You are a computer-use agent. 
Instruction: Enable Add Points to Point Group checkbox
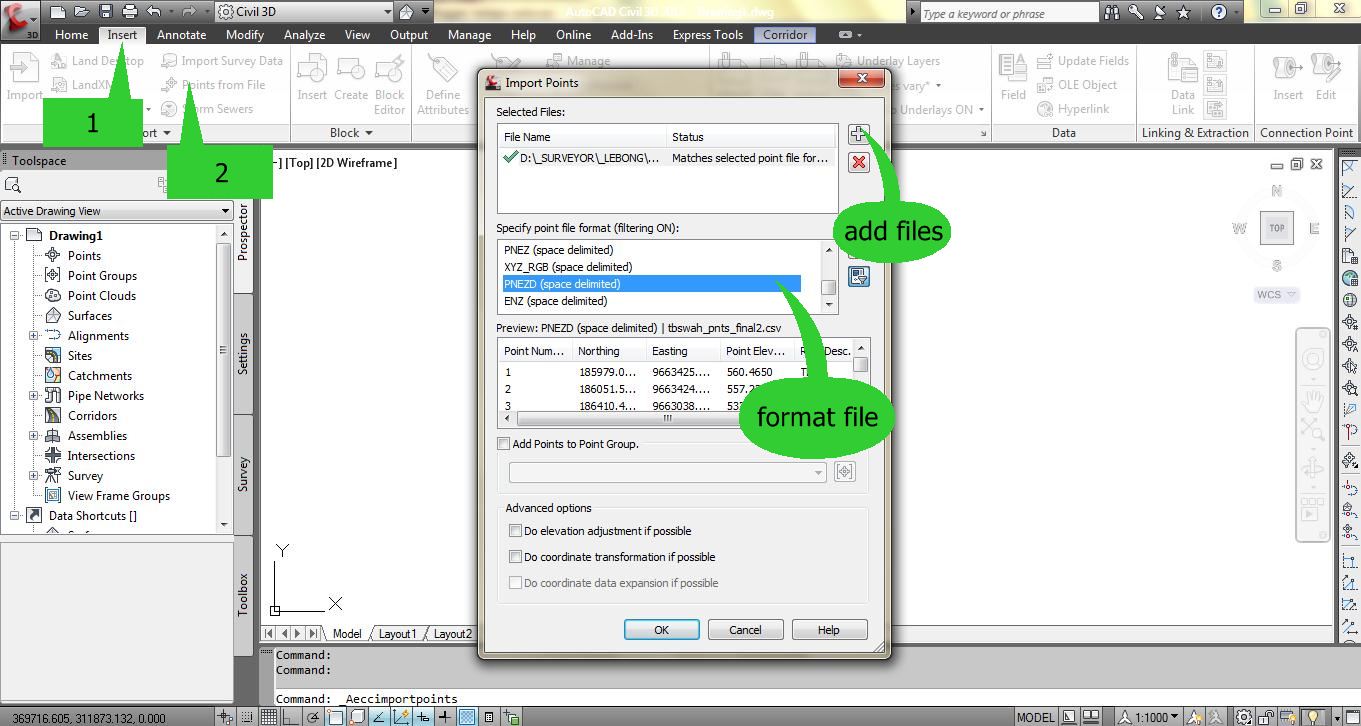(504, 444)
